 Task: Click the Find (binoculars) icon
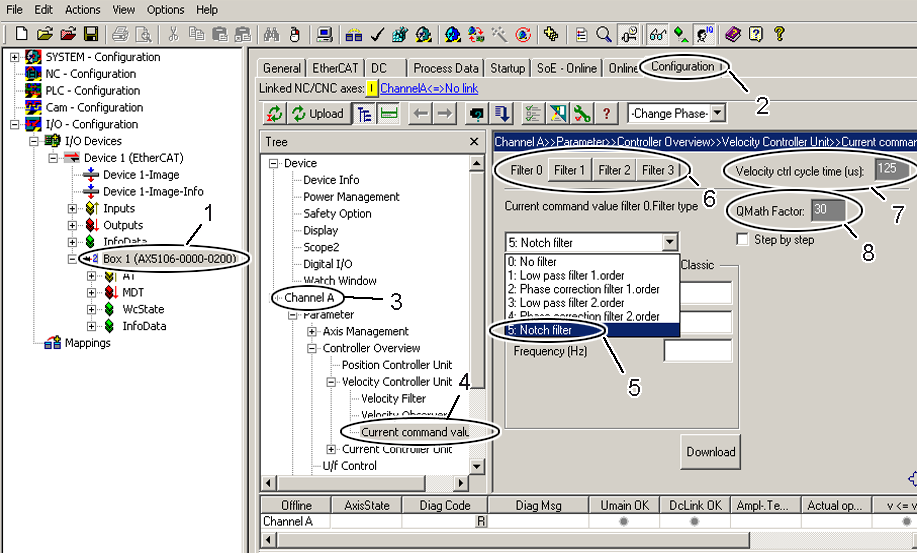pyautogui.click(x=271, y=34)
